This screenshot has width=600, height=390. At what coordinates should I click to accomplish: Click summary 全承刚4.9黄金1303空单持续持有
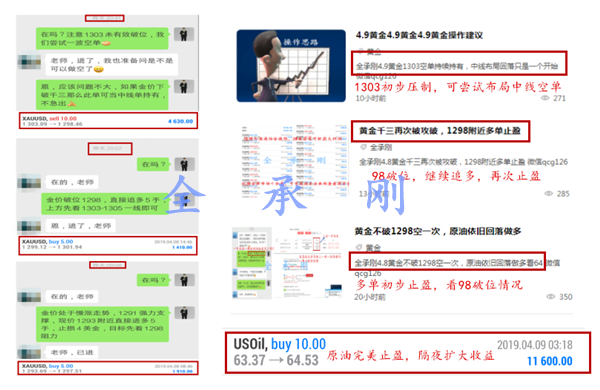(457, 66)
